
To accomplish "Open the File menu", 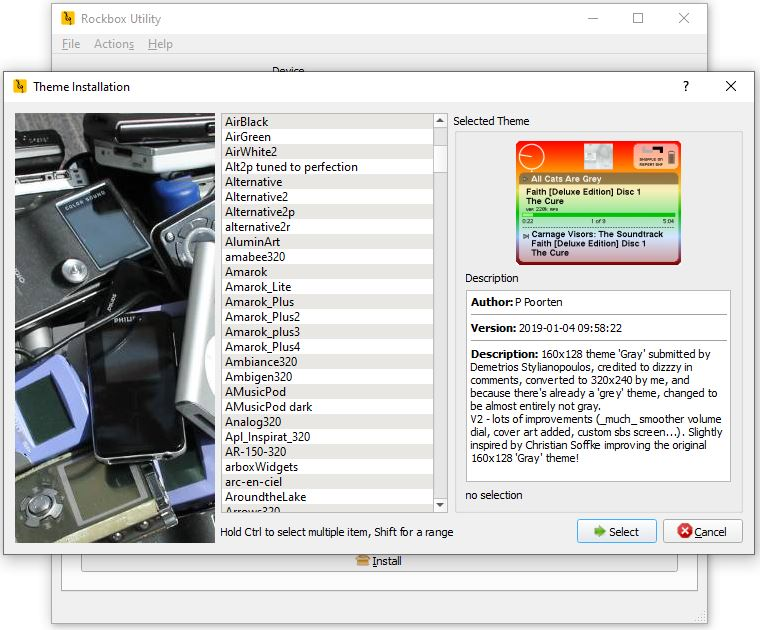I will coord(71,44).
